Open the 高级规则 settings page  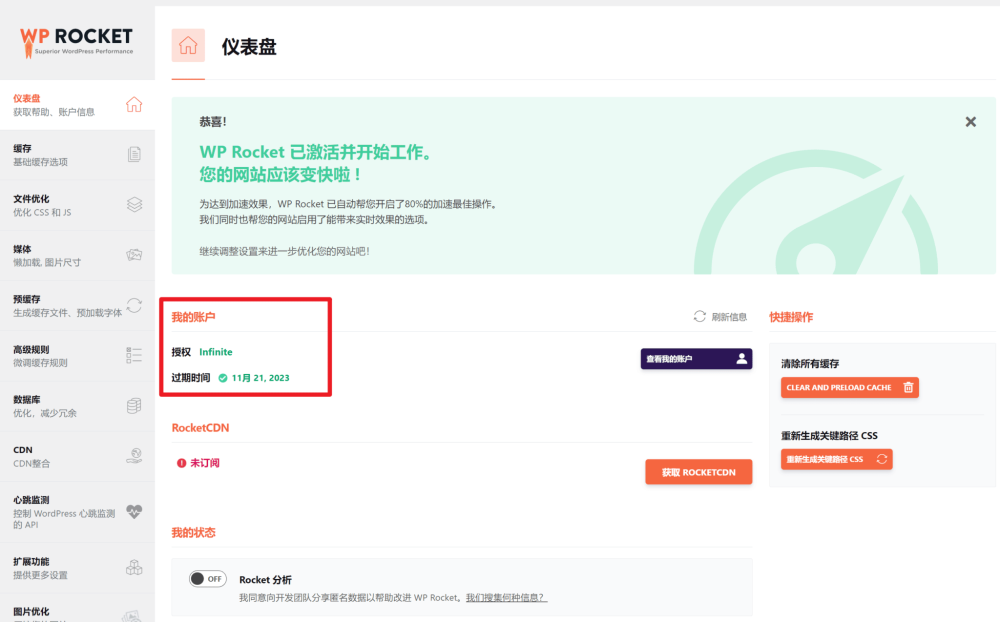click(x=77, y=355)
